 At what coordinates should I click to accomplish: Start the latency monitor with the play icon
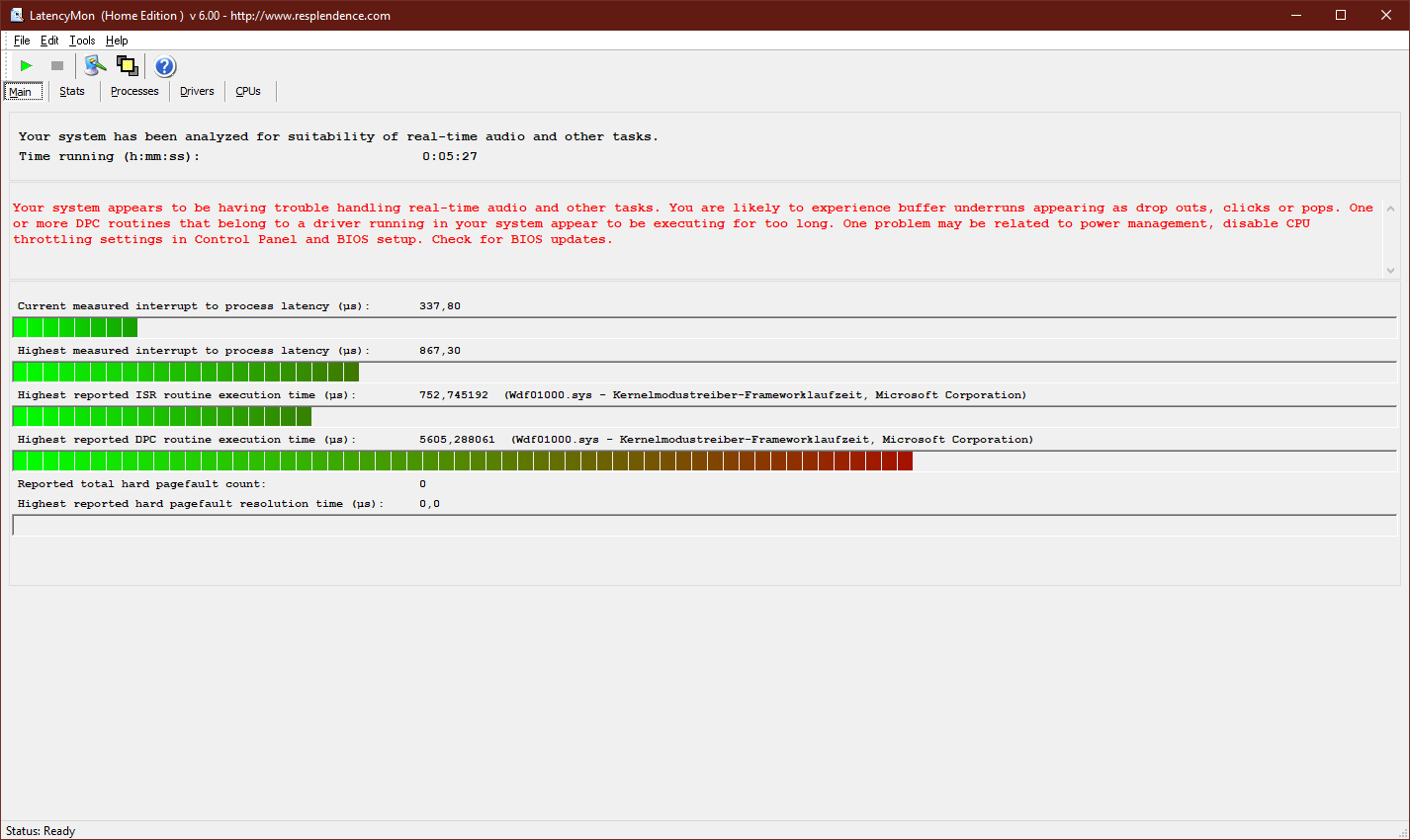point(27,66)
